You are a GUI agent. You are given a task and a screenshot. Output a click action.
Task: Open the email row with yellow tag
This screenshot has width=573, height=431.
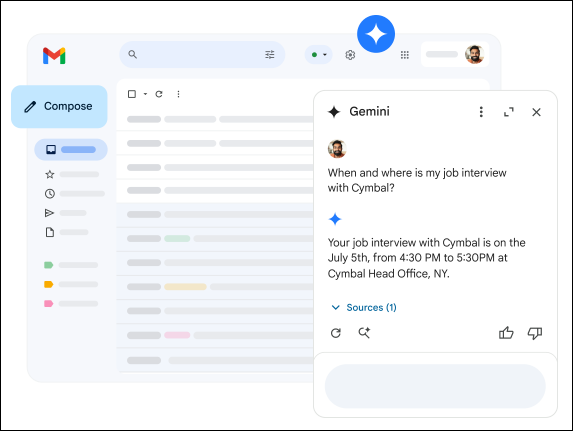coord(216,287)
